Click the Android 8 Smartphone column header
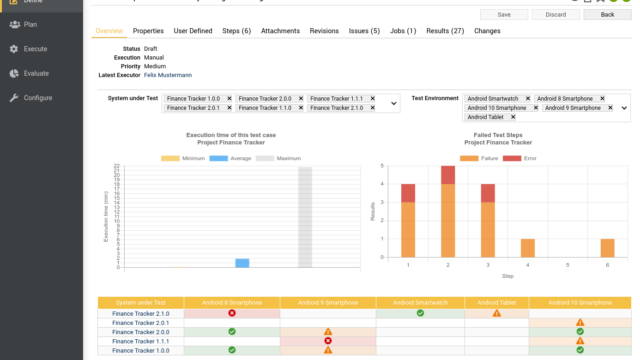The width and height of the screenshot is (640, 360). click(x=232, y=302)
